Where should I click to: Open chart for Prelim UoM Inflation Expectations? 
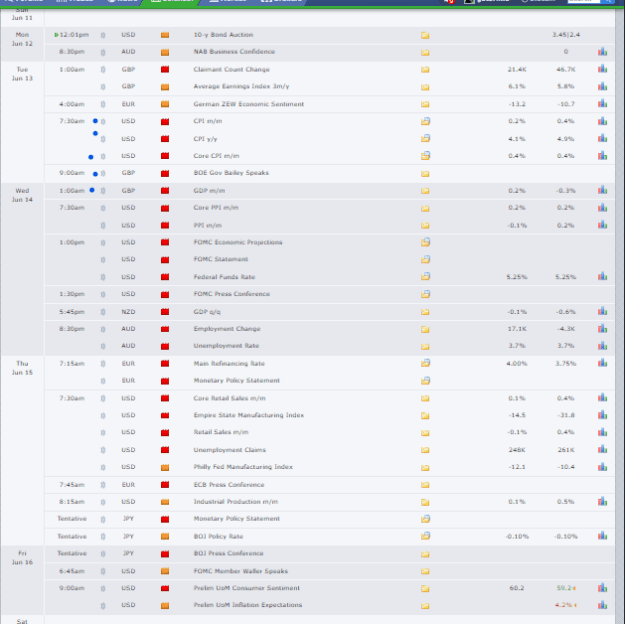click(602, 605)
